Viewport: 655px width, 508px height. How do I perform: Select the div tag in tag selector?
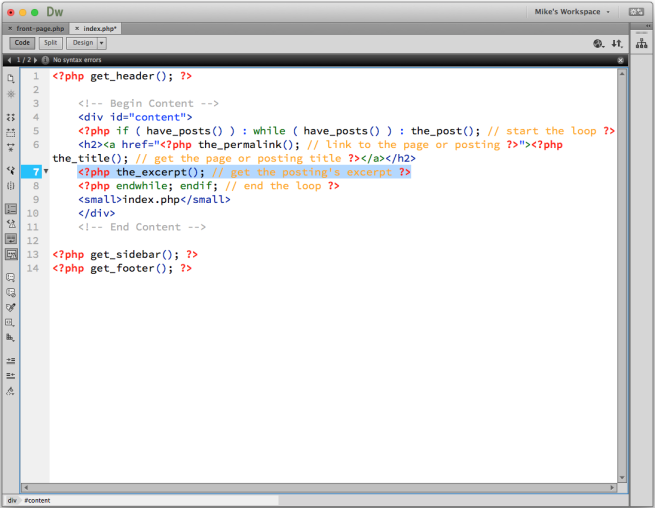12,500
